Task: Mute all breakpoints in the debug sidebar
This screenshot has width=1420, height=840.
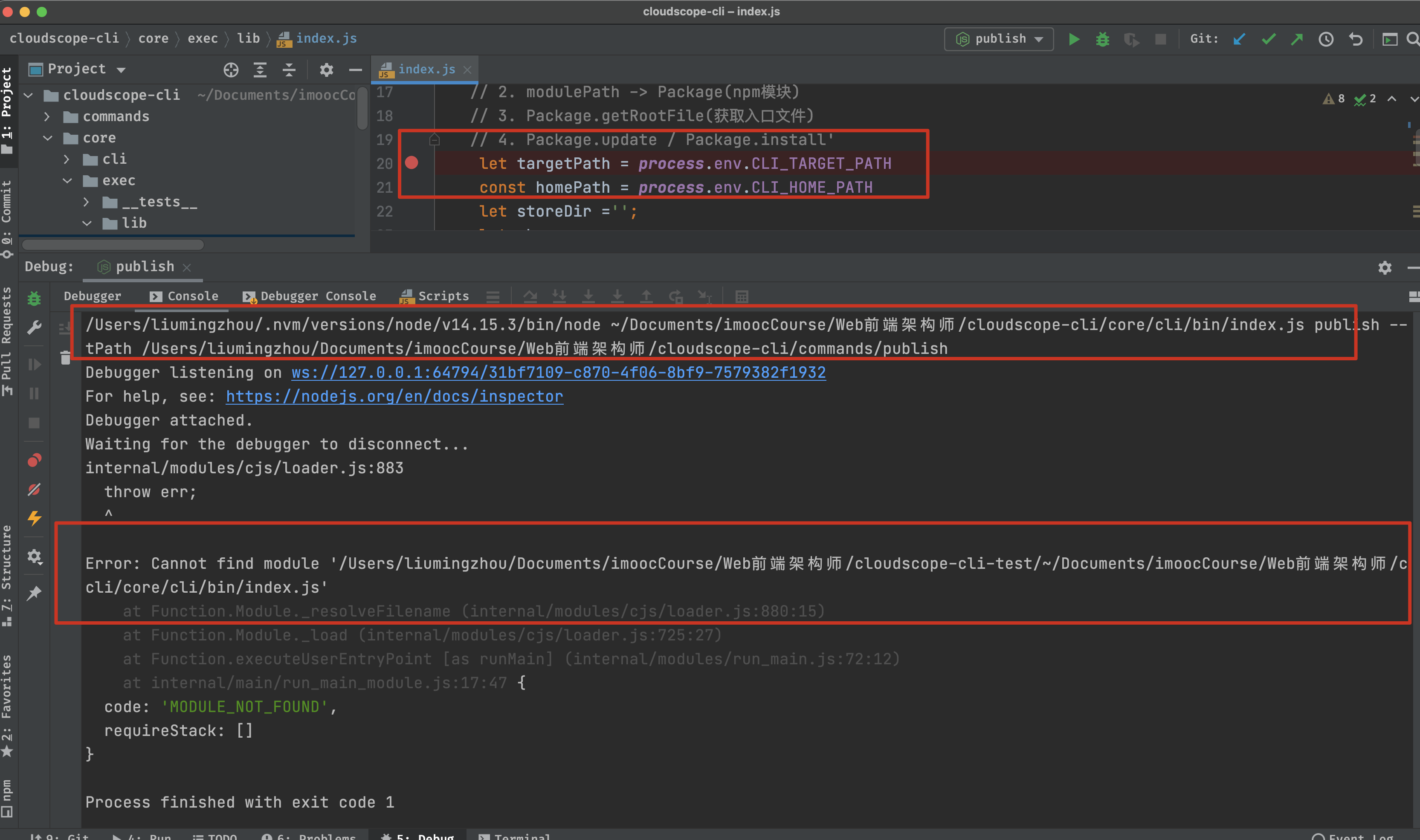Action: pos(35,489)
